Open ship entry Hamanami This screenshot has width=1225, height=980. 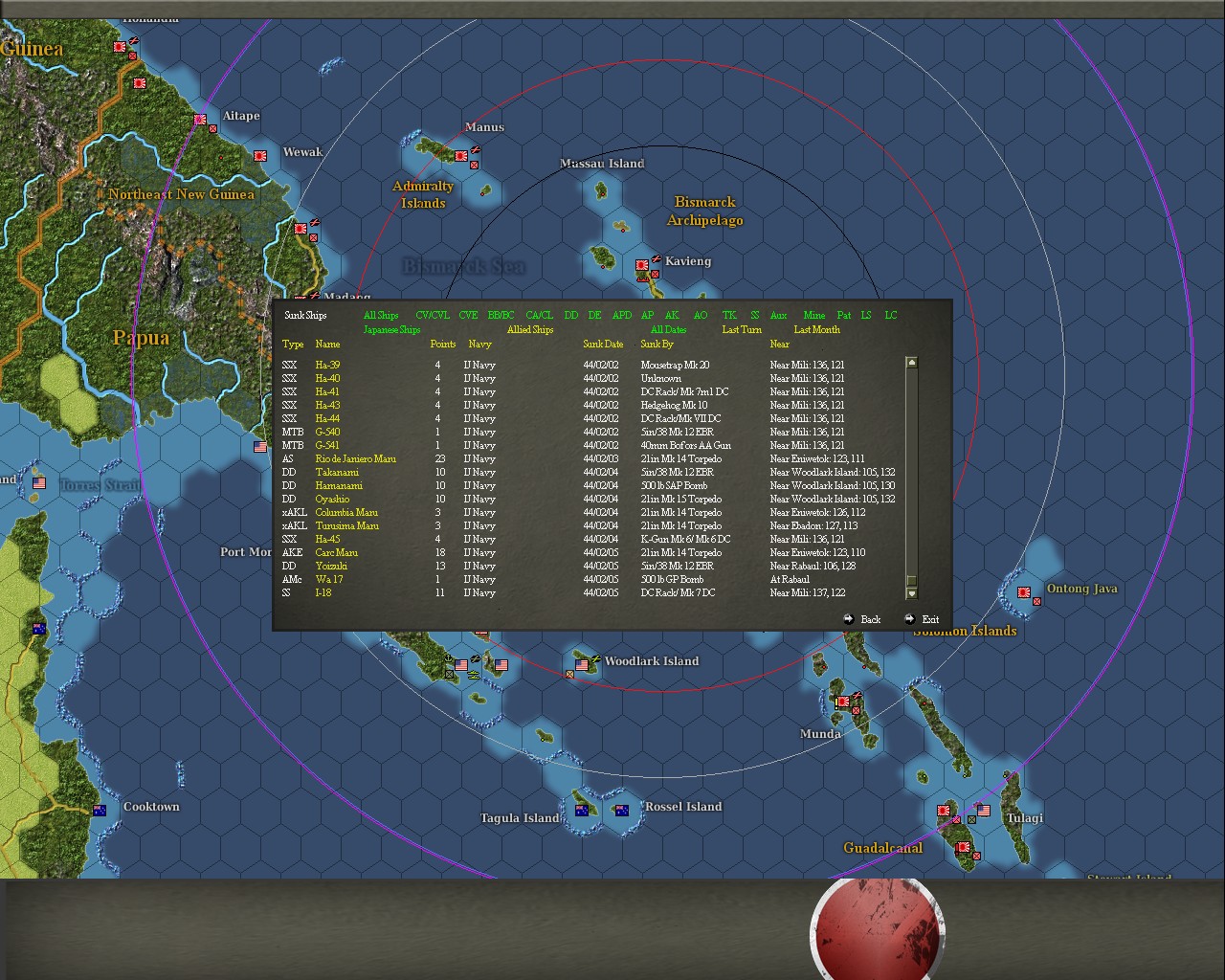point(338,485)
